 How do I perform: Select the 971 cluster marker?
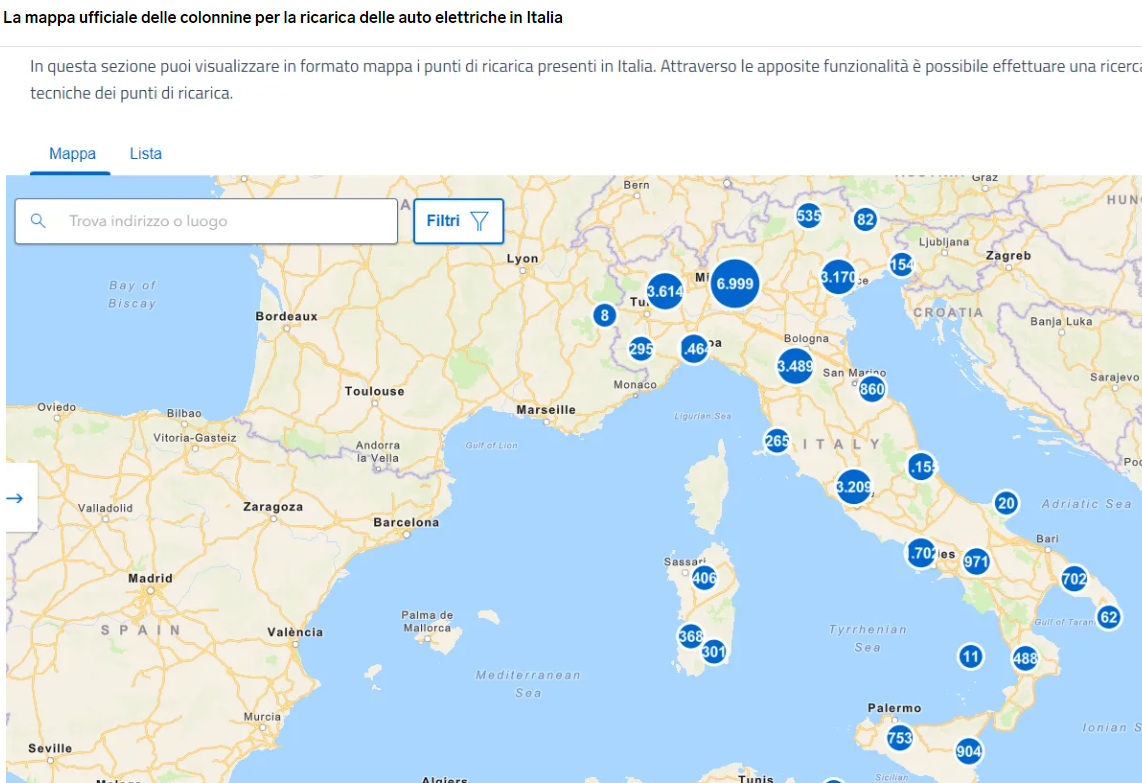click(x=976, y=562)
